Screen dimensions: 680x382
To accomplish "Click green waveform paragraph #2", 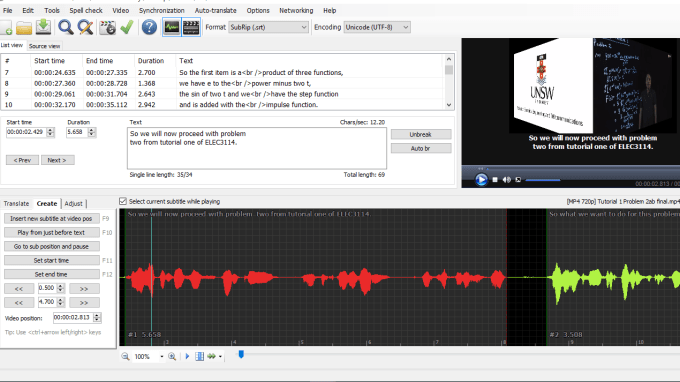I will [613, 278].
